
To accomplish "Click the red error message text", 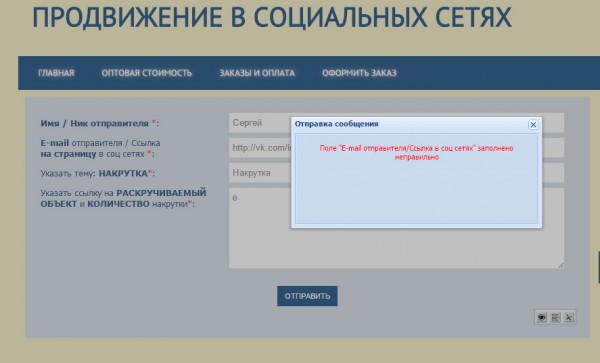I will pyautogui.click(x=416, y=153).
